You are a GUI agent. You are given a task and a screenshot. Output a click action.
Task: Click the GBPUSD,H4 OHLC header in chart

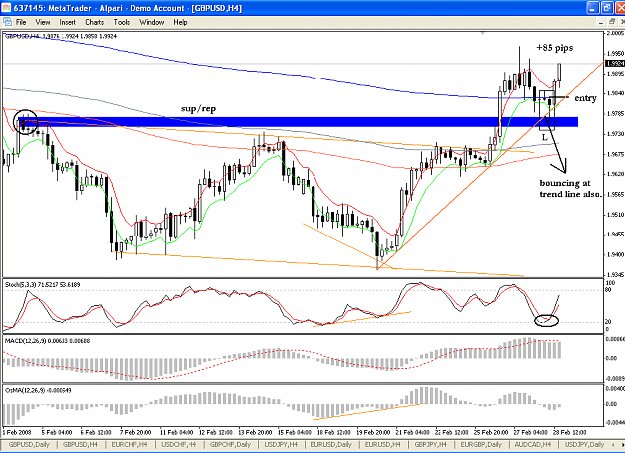[61, 36]
